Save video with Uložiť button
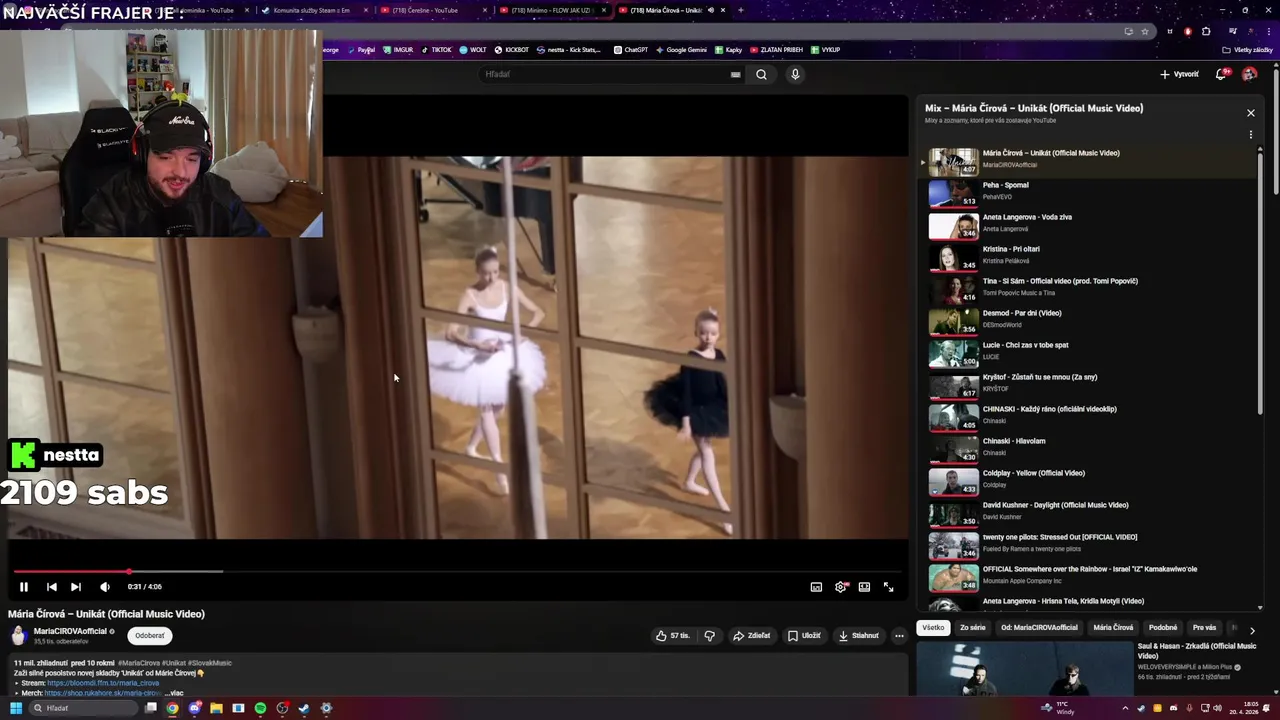 pyautogui.click(x=804, y=635)
